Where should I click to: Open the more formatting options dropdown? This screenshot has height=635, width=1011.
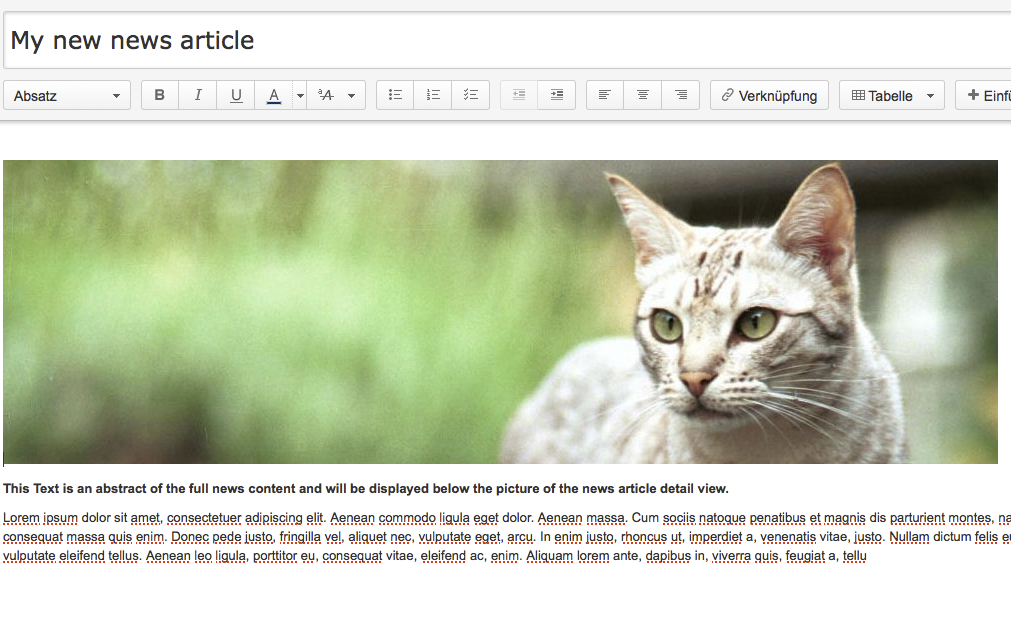(336, 96)
